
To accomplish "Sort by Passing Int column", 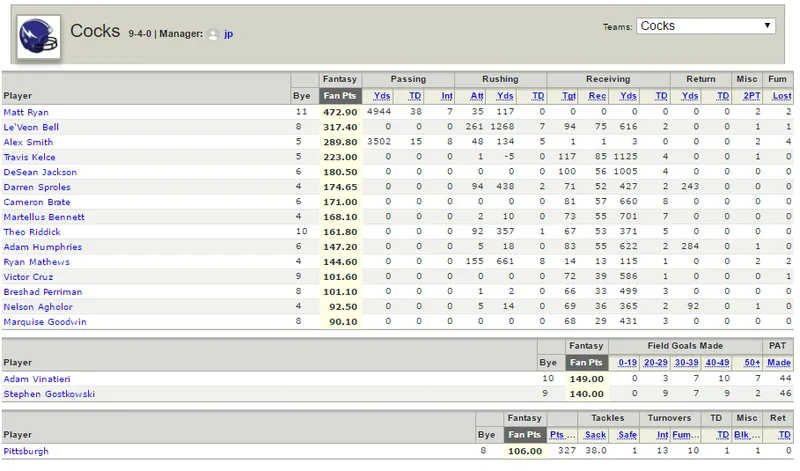I will tap(446, 95).
